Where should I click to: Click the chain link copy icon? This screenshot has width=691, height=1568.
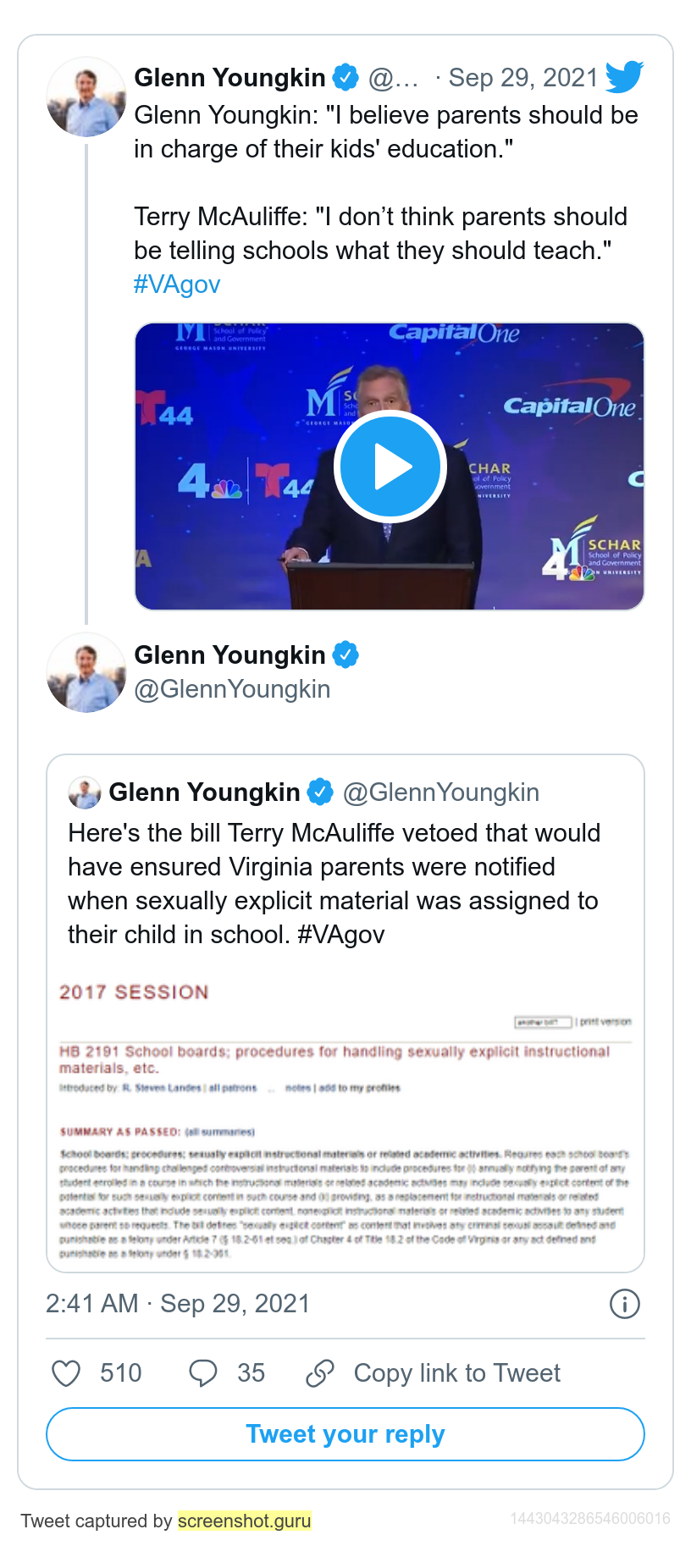click(x=320, y=1373)
